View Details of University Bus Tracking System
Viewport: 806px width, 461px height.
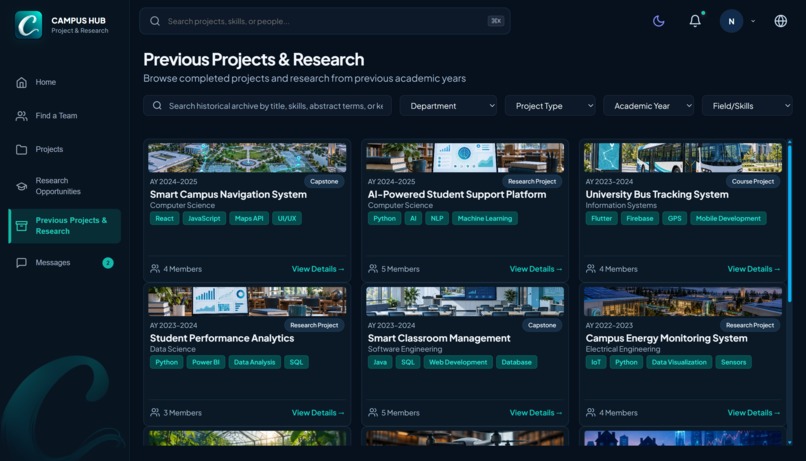tap(754, 269)
